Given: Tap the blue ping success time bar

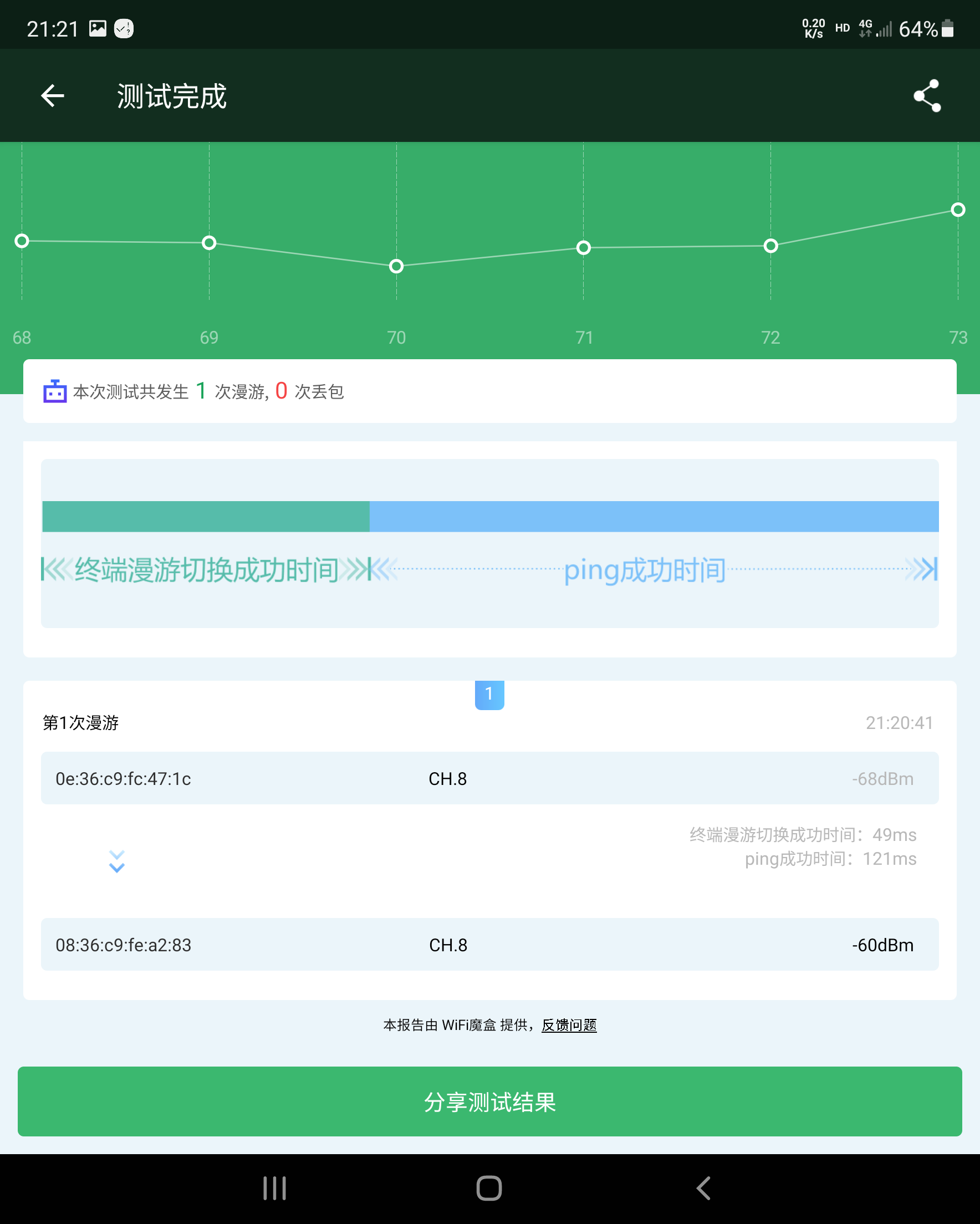Looking at the screenshot, I should point(654,516).
